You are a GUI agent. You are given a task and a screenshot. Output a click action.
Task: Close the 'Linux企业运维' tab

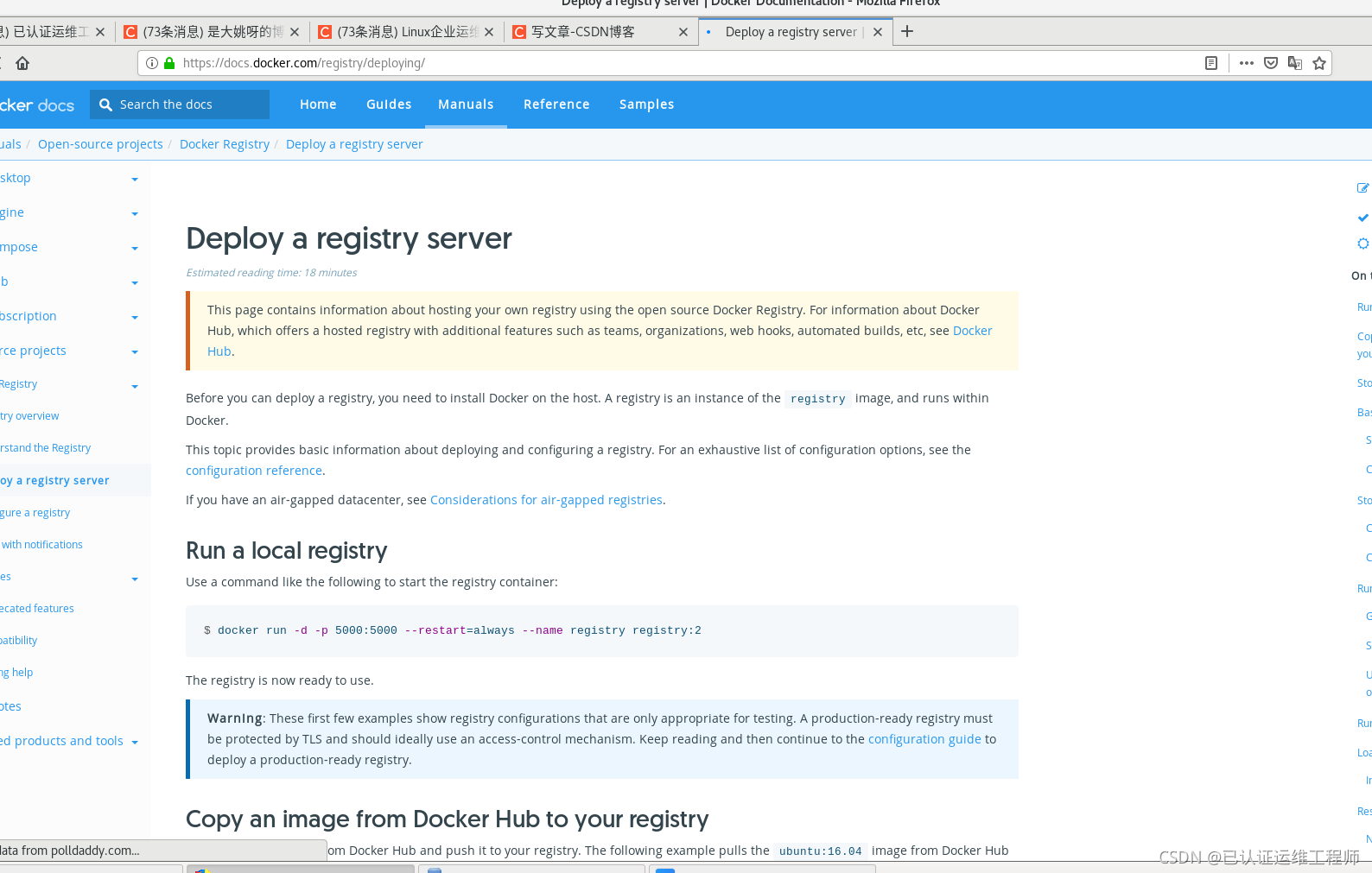(x=489, y=32)
